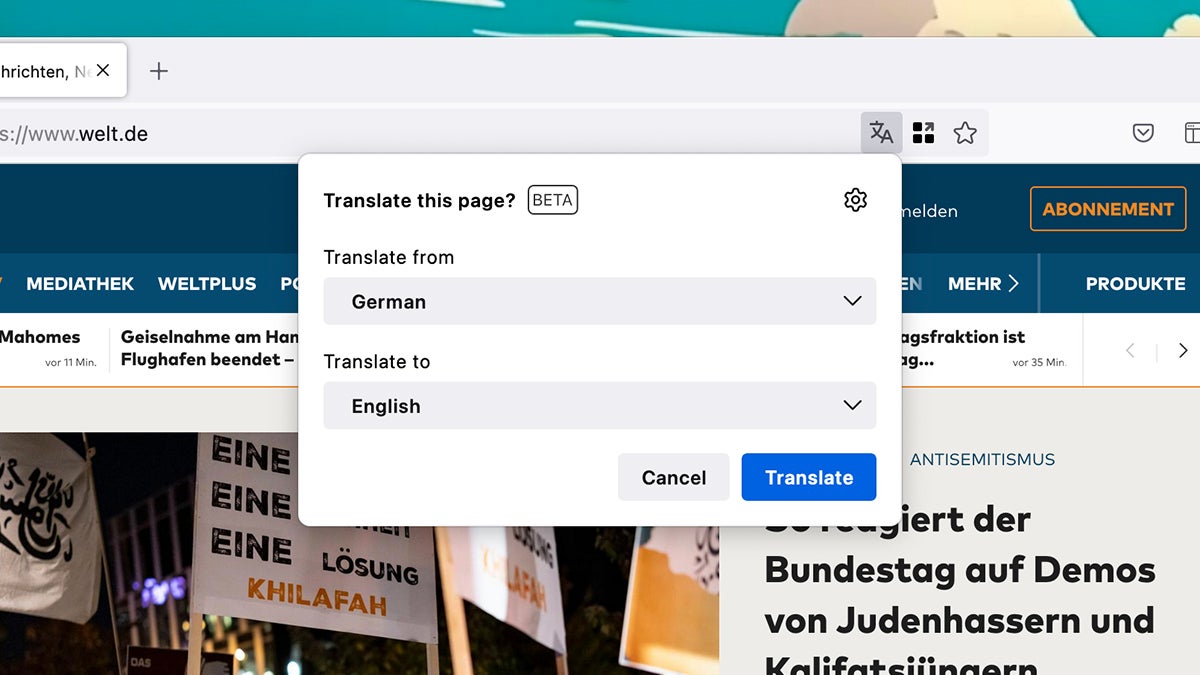Click the fullscreen page-action icon beside the star
The height and width of the screenshot is (675, 1200).
[923, 131]
